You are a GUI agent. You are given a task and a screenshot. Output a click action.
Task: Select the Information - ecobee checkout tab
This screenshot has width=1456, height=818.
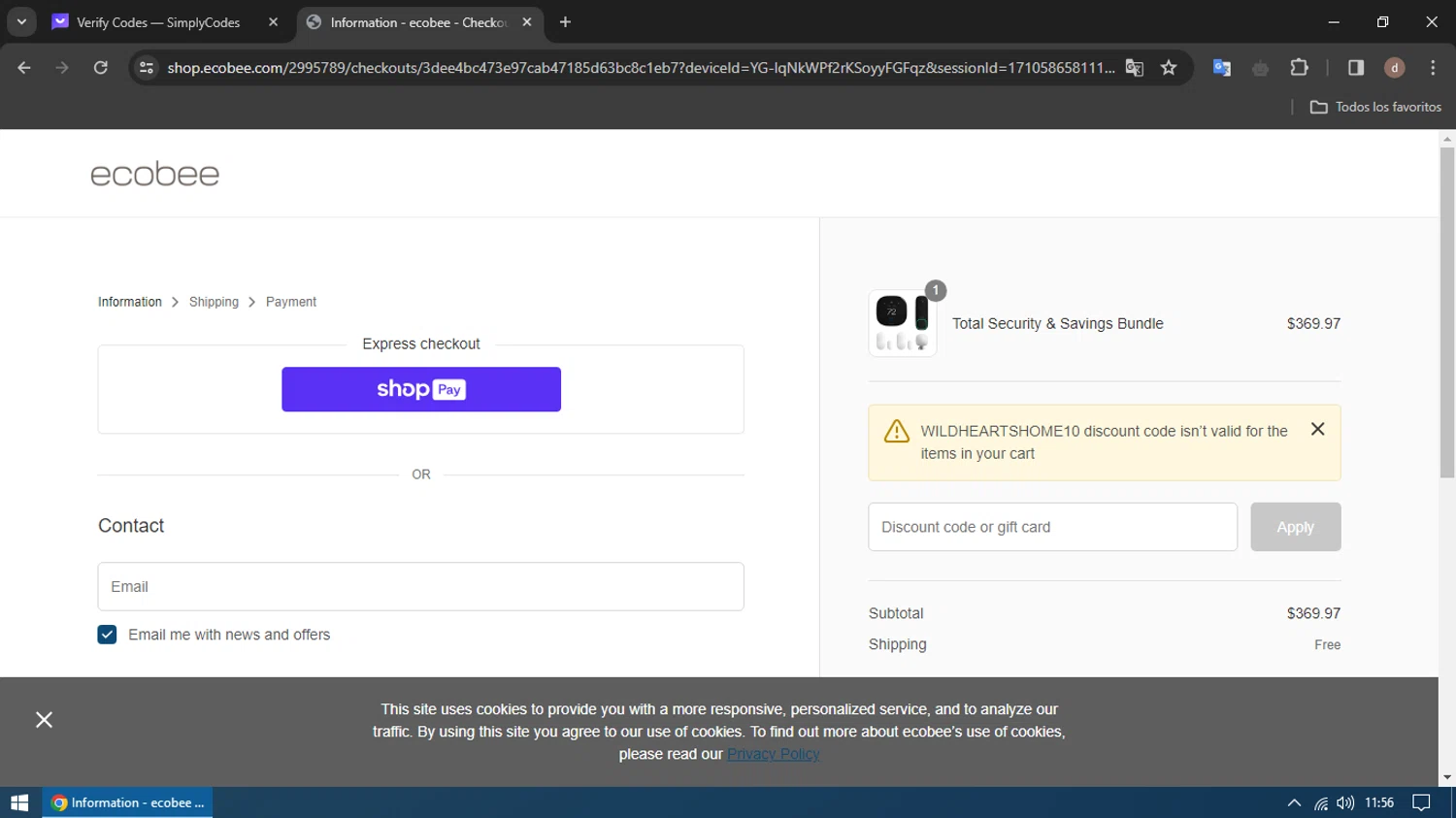tap(417, 22)
